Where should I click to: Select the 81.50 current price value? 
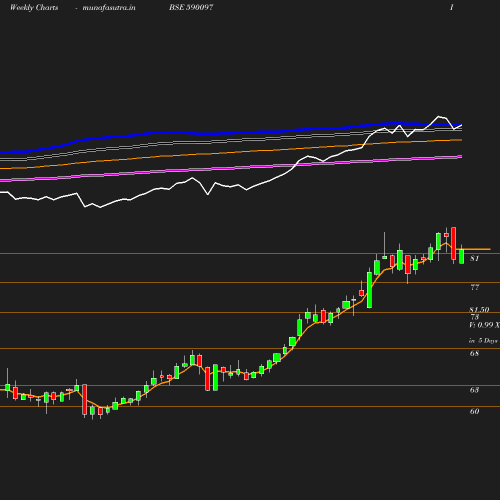click(479, 310)
